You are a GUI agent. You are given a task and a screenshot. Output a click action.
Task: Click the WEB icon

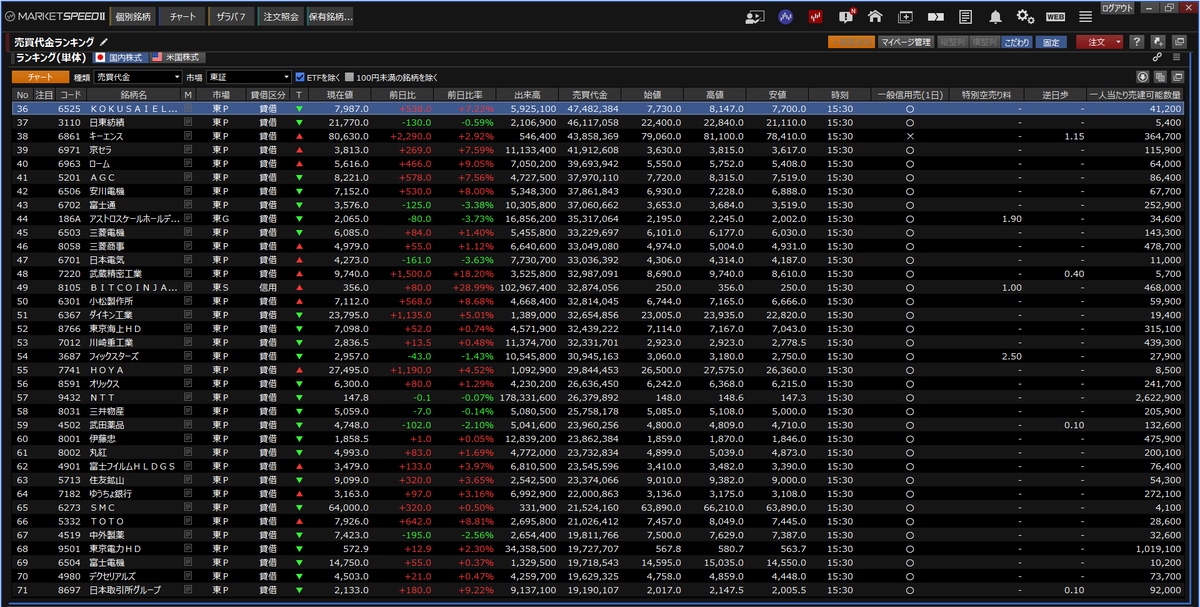point(1055,17)
